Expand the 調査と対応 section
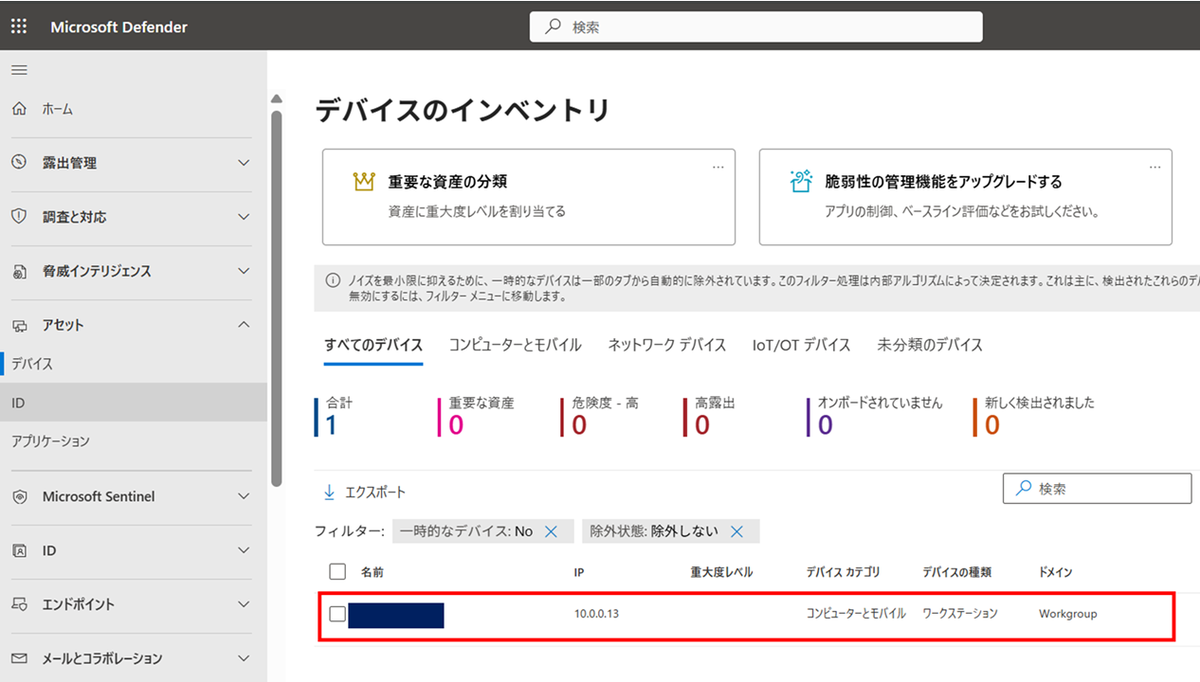This screenshot has height=682, width=1200. [244, 217]
